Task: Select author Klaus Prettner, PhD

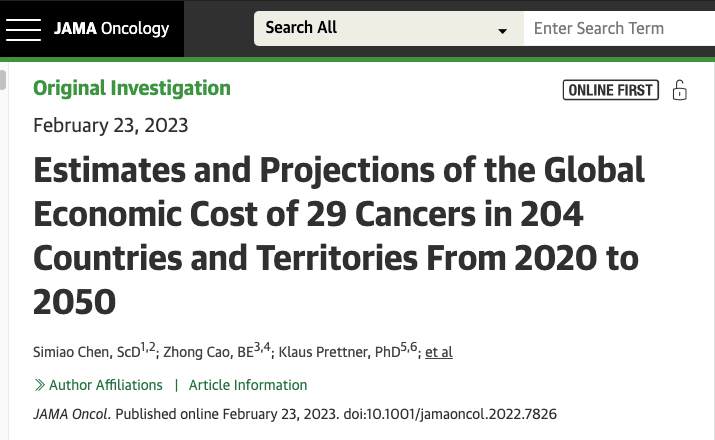Action: coord(335,352)
